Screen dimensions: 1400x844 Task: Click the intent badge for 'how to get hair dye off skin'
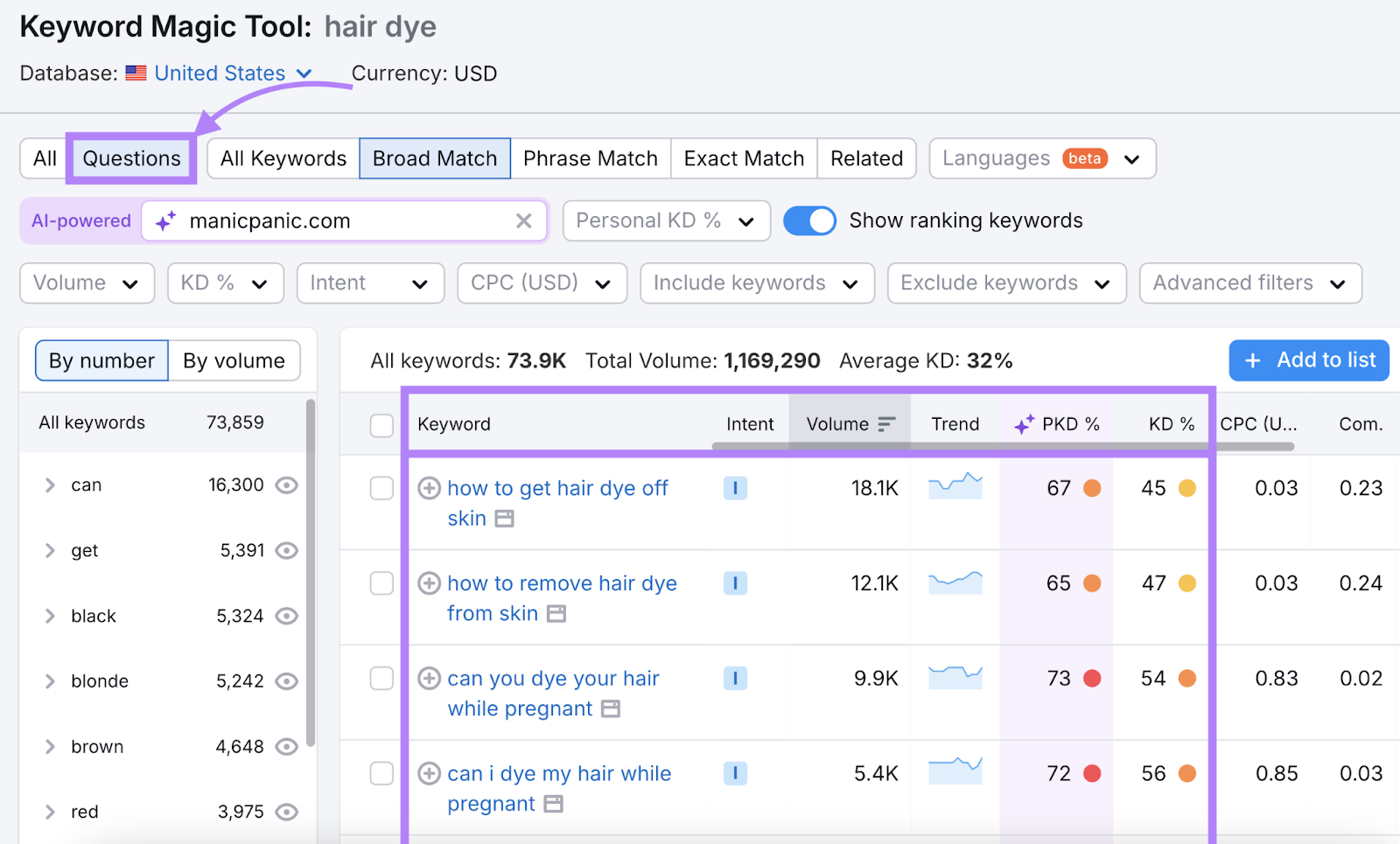pyautogui.click(x=735, y=488)
